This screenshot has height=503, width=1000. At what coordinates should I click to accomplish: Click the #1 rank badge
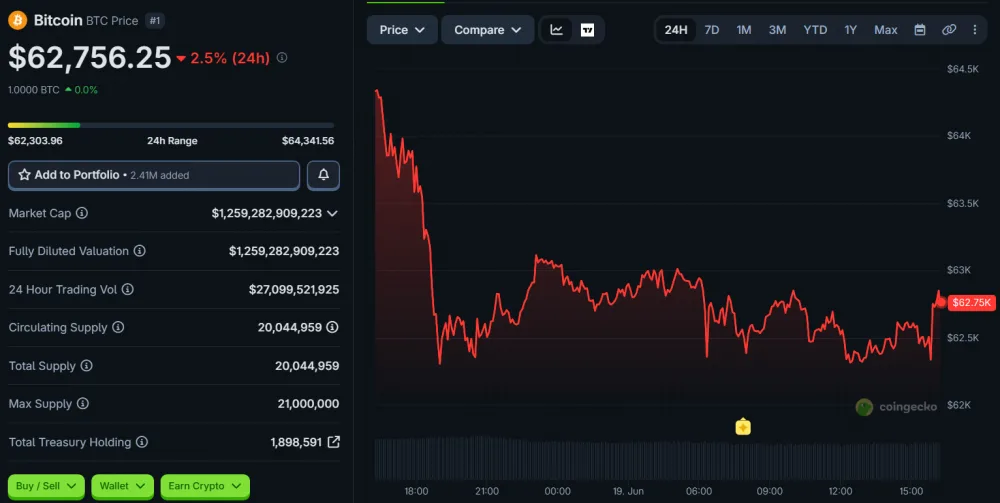tap(155, 20)
